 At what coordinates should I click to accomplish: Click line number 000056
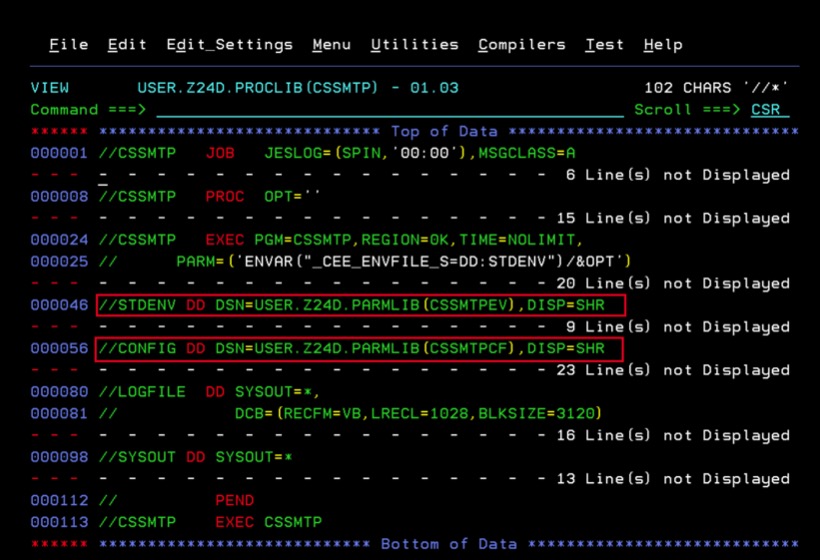59,348
